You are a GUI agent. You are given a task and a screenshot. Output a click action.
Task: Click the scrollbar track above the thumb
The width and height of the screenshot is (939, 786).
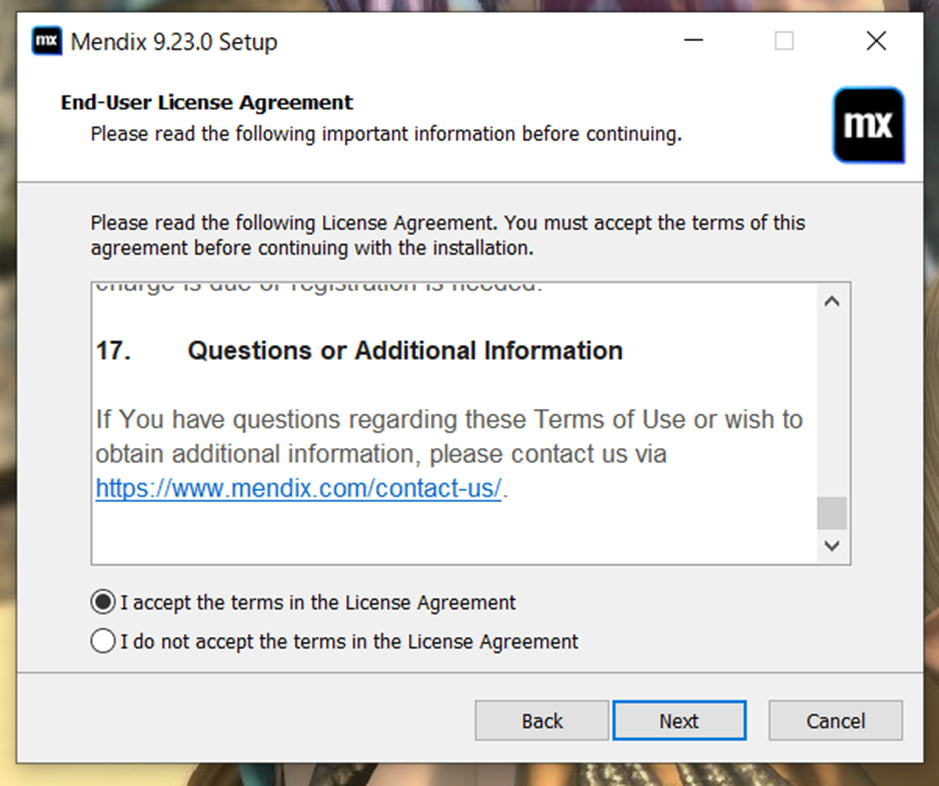click(x=830, y=400)
